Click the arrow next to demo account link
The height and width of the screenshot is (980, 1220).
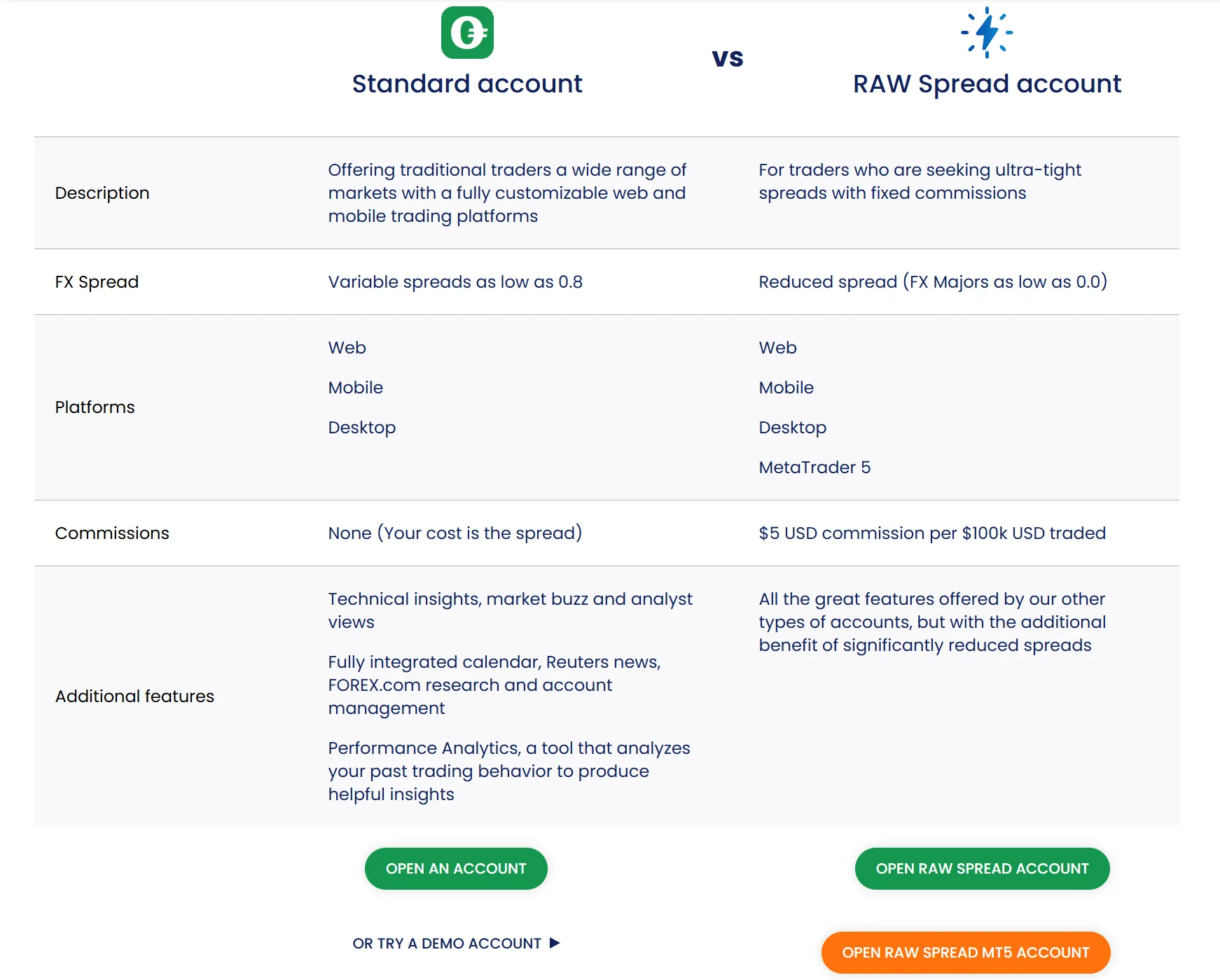pyautogui.click(x=555, y=943)
